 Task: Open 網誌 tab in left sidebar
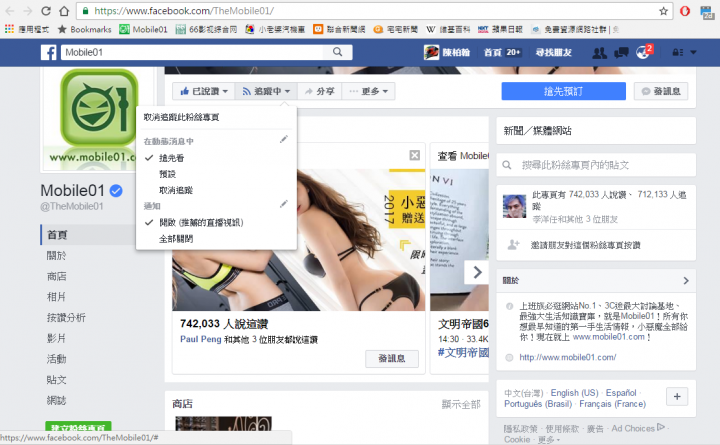pyautogui.click(x=56, y=400)
